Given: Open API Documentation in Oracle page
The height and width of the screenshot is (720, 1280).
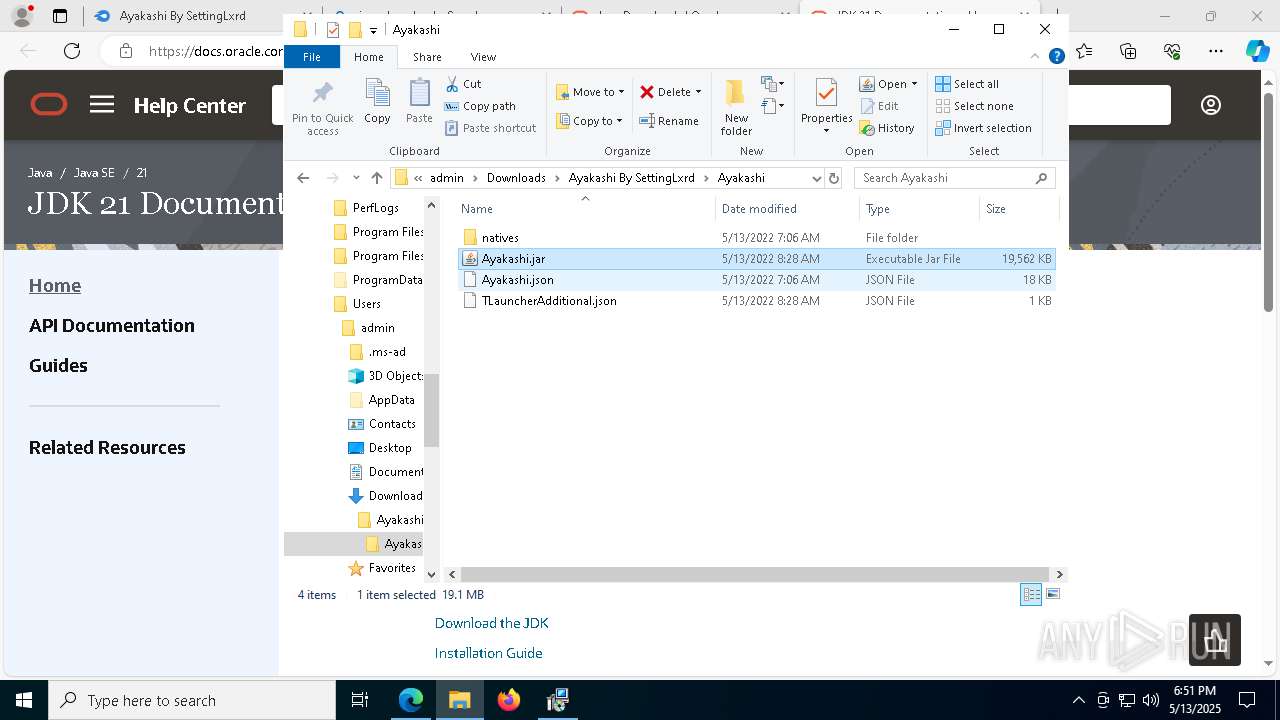Looking at the screenshot, I should (x=112, y=326).
